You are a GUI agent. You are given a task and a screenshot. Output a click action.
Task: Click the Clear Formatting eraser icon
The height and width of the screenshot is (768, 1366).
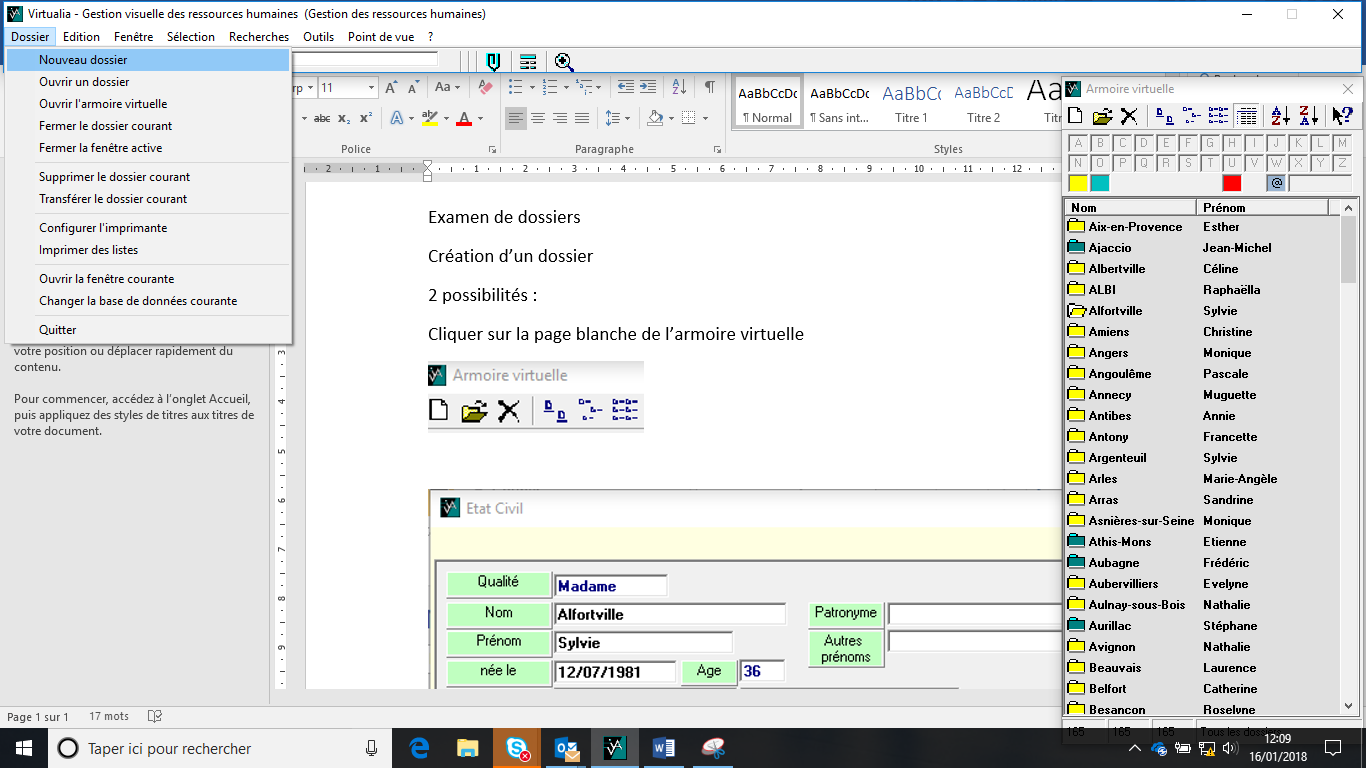(x=486, y=88)
